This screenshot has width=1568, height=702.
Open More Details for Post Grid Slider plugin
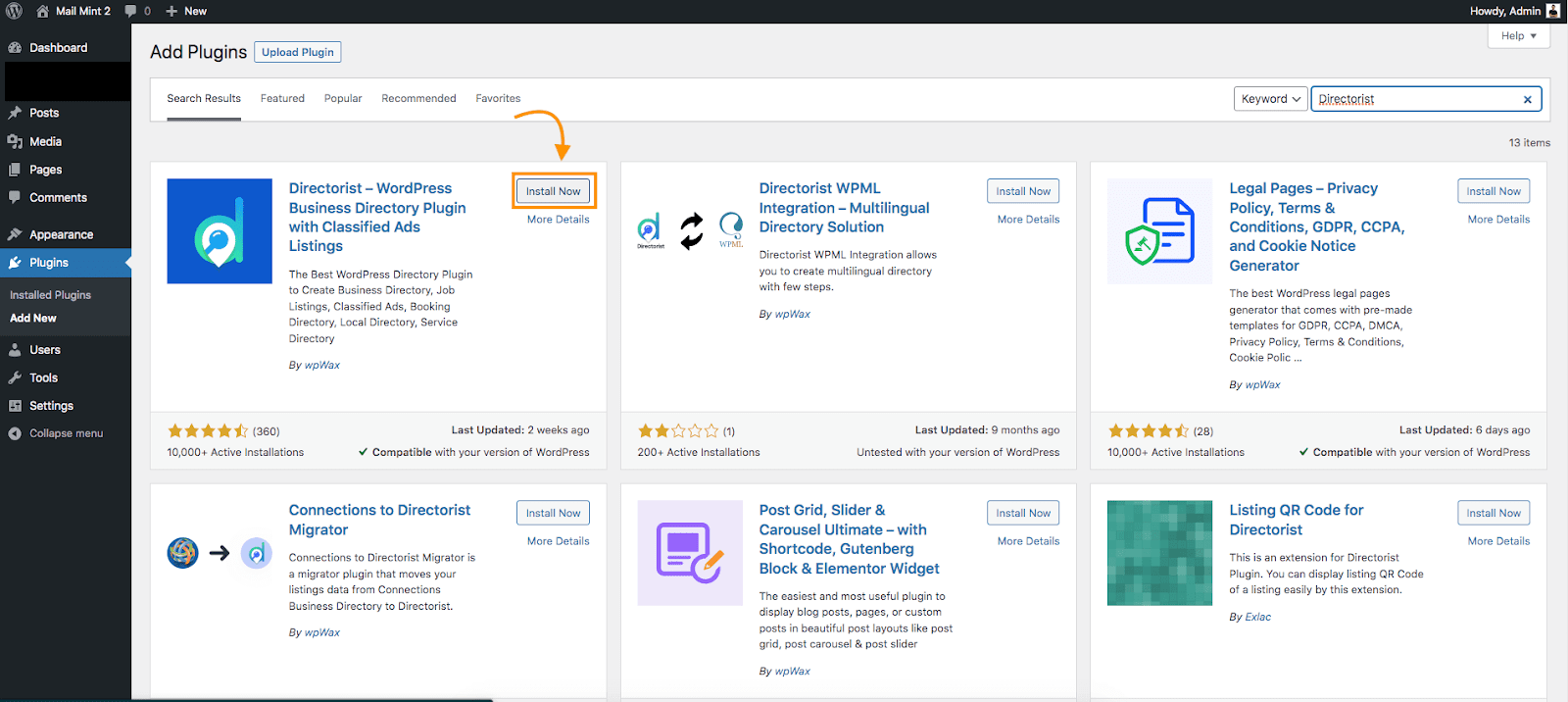[x=1028, y=541]
